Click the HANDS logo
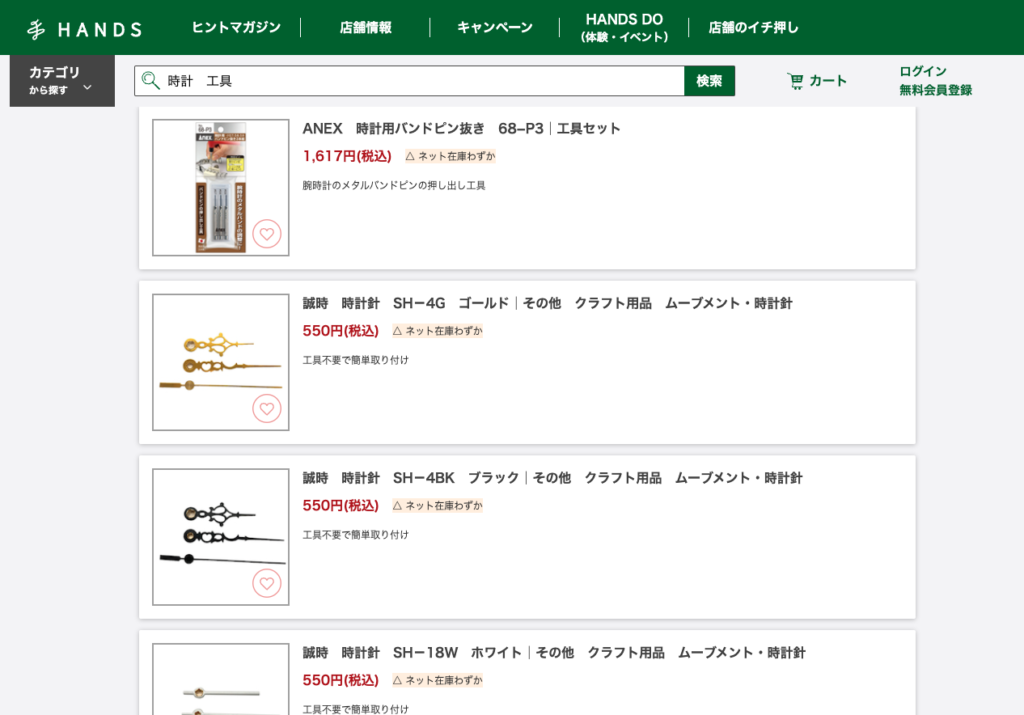The width and height of the screenshot is (1024, 715). (84, 29)
